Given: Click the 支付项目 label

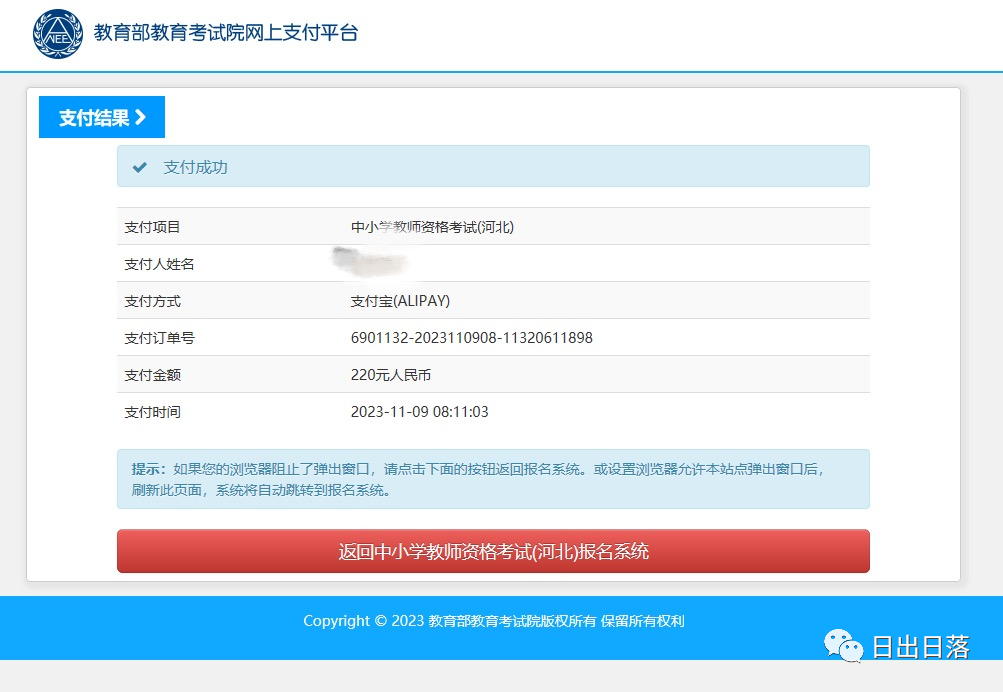Looking at the screenshot, I should 152,227.
